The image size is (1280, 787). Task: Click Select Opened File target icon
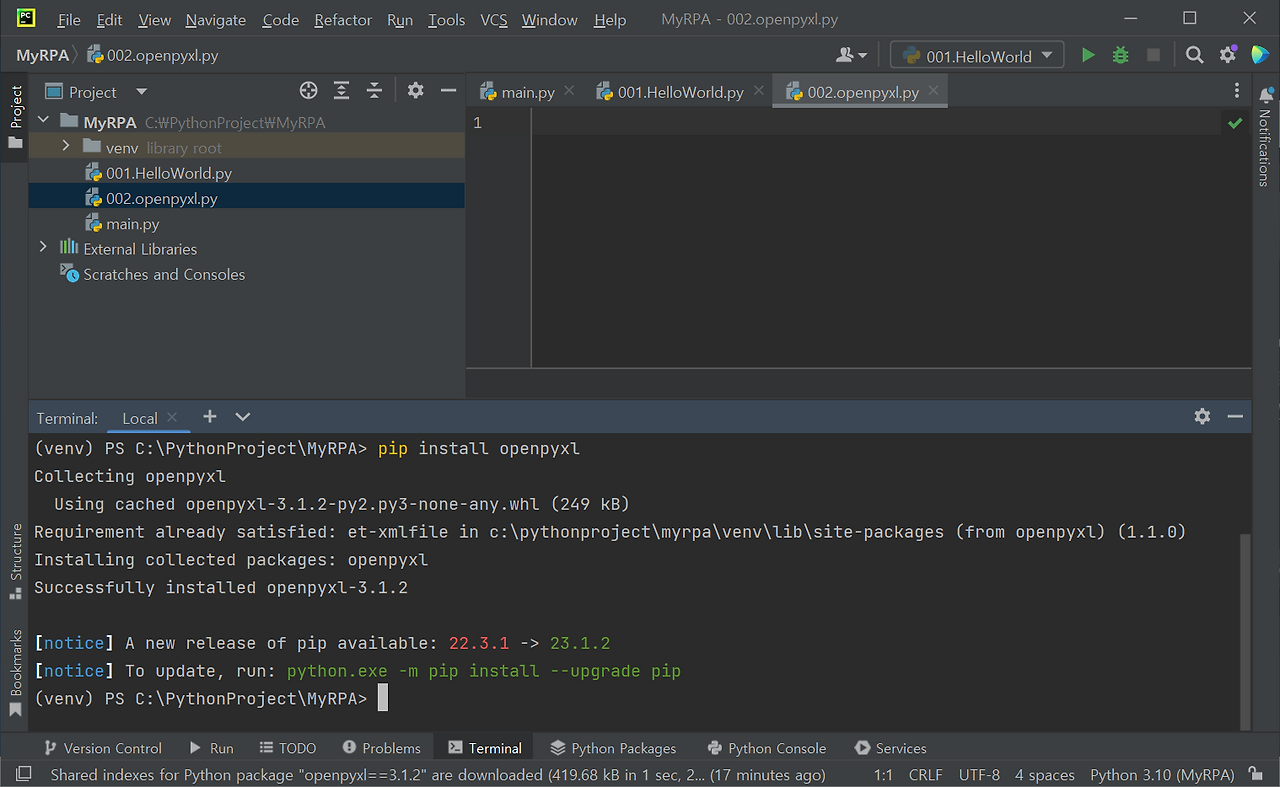(309, 91)
